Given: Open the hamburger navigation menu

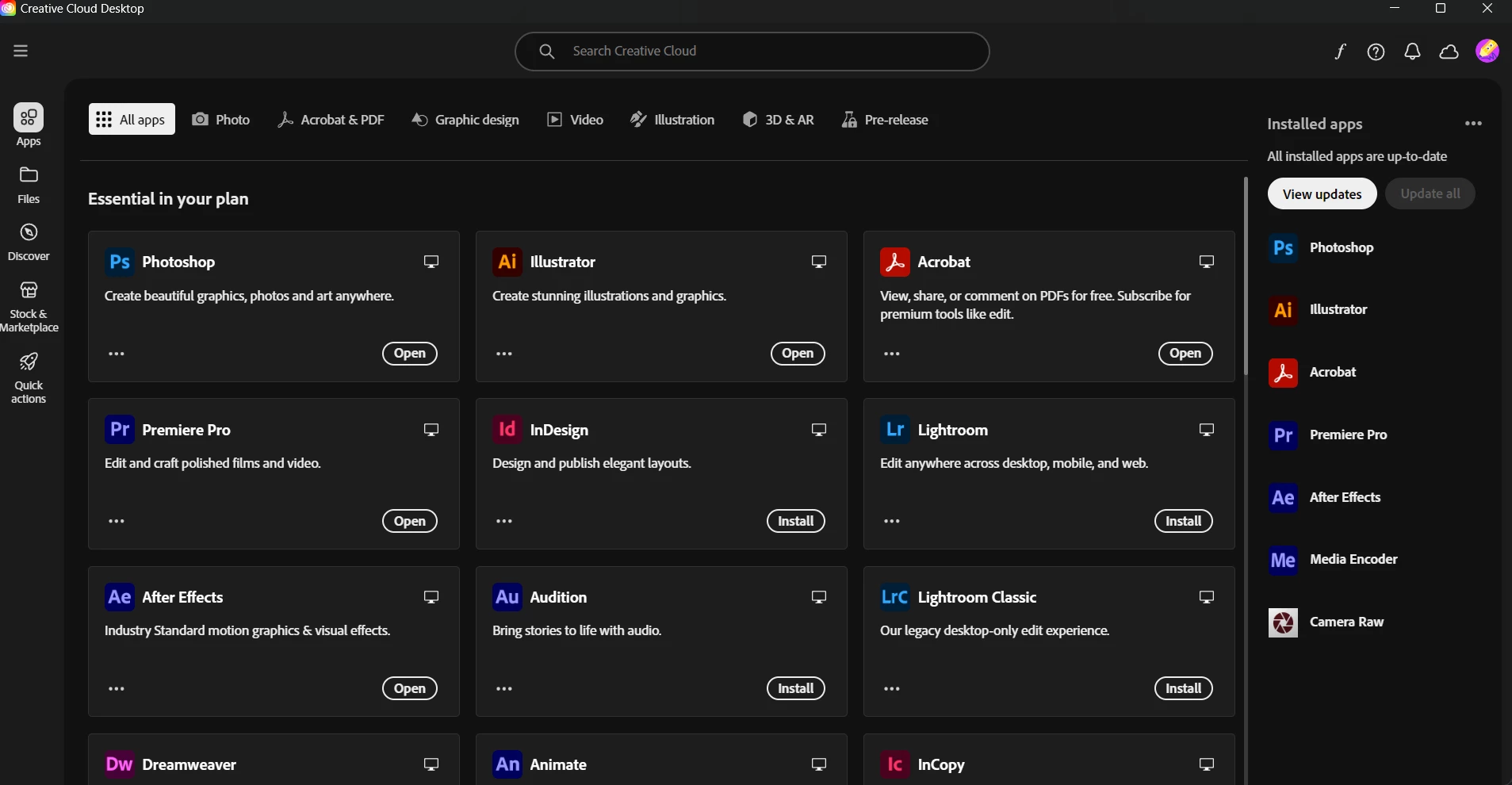Looking at the screenshot, I should coord(21,51).
